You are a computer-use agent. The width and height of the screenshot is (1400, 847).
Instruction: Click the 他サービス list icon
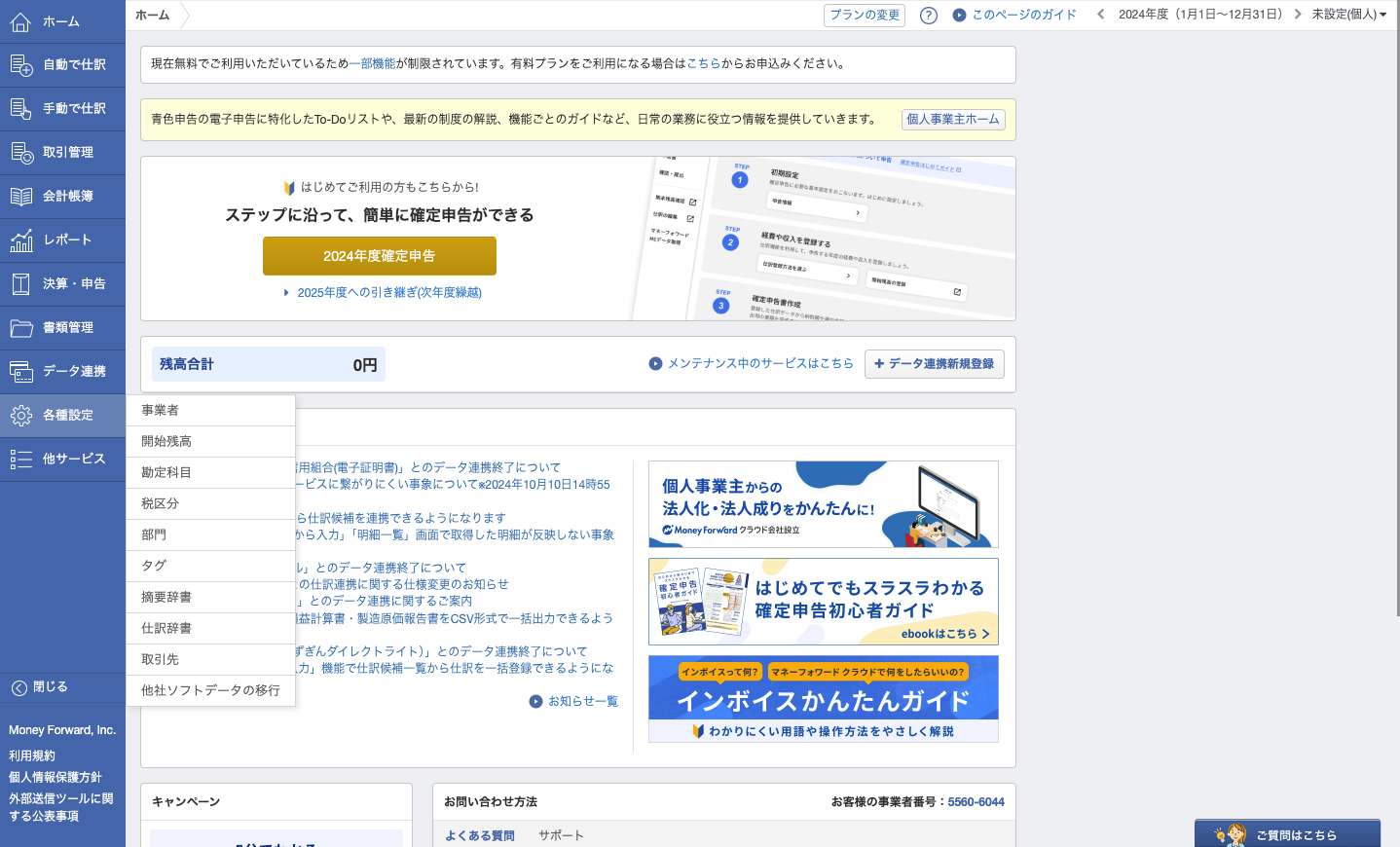20,460
